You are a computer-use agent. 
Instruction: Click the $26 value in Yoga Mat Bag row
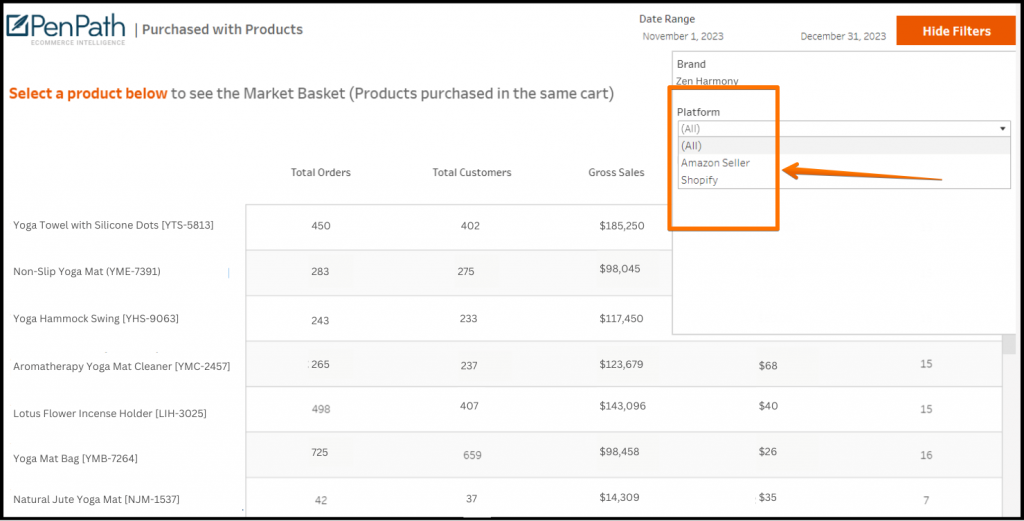click(767, 452)
